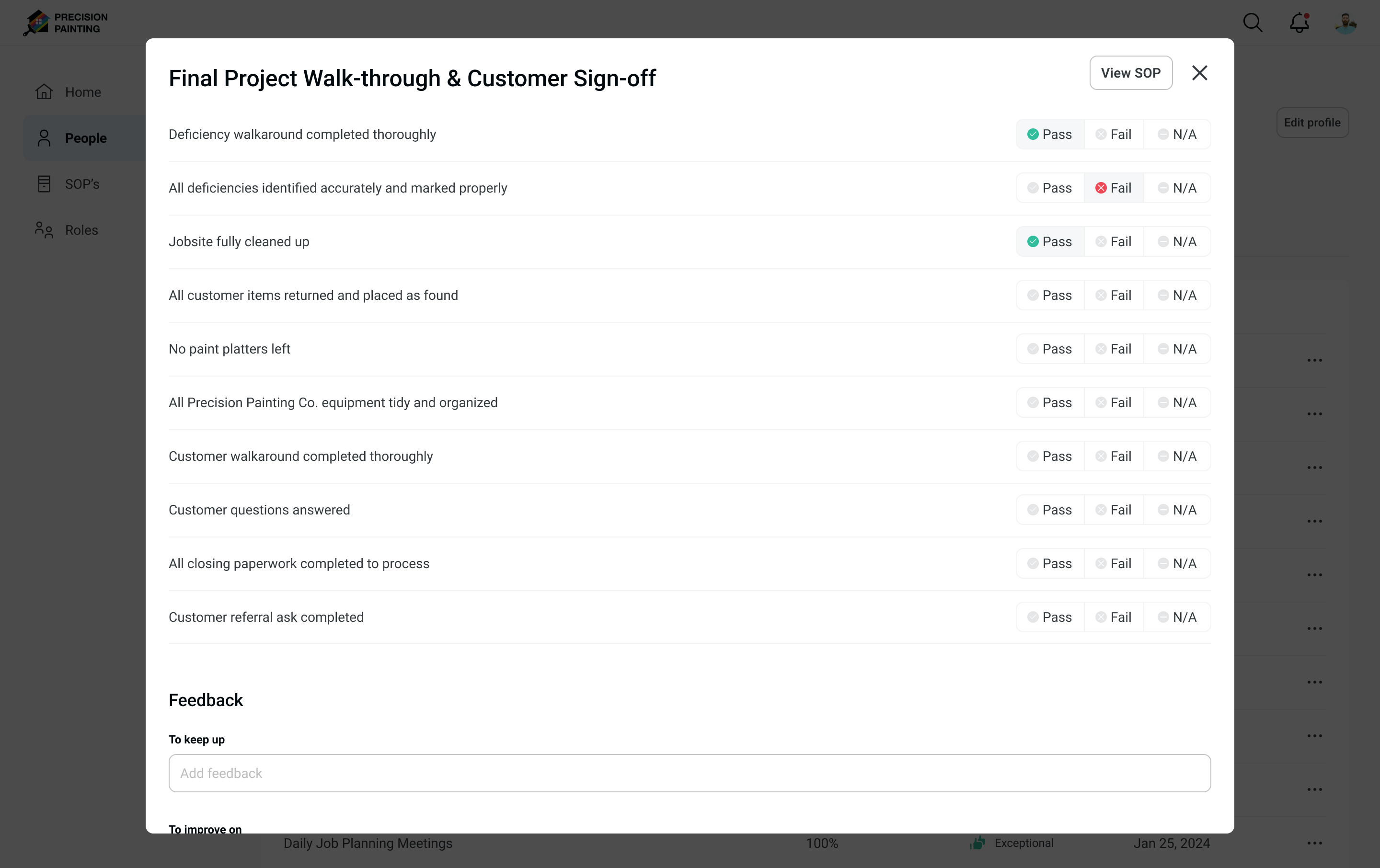
Task: Set 'Customer referral ask completed' to N/A
Action: pos(1177,617)
